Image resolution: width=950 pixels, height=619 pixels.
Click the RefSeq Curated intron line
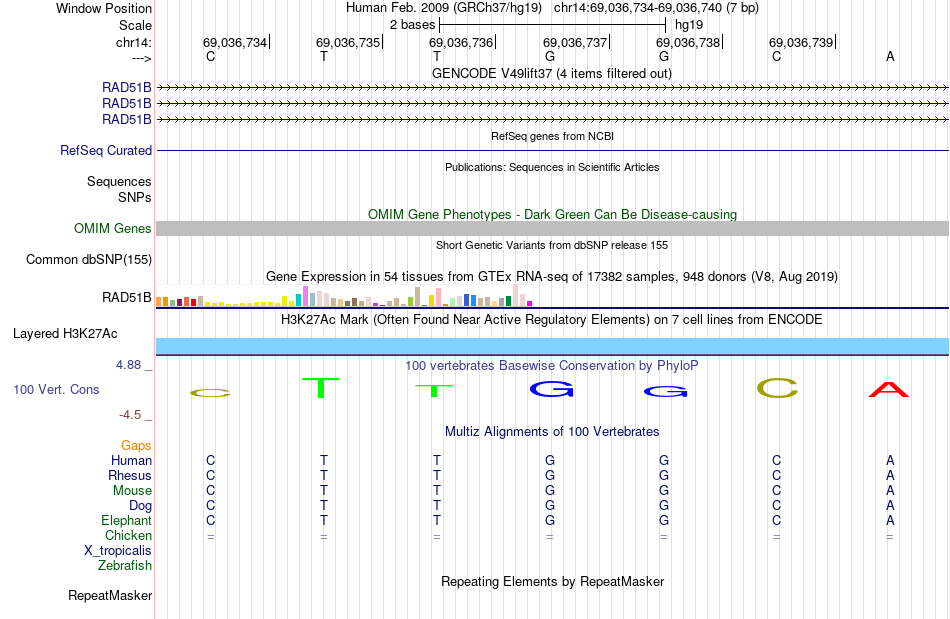pos(552,150)
